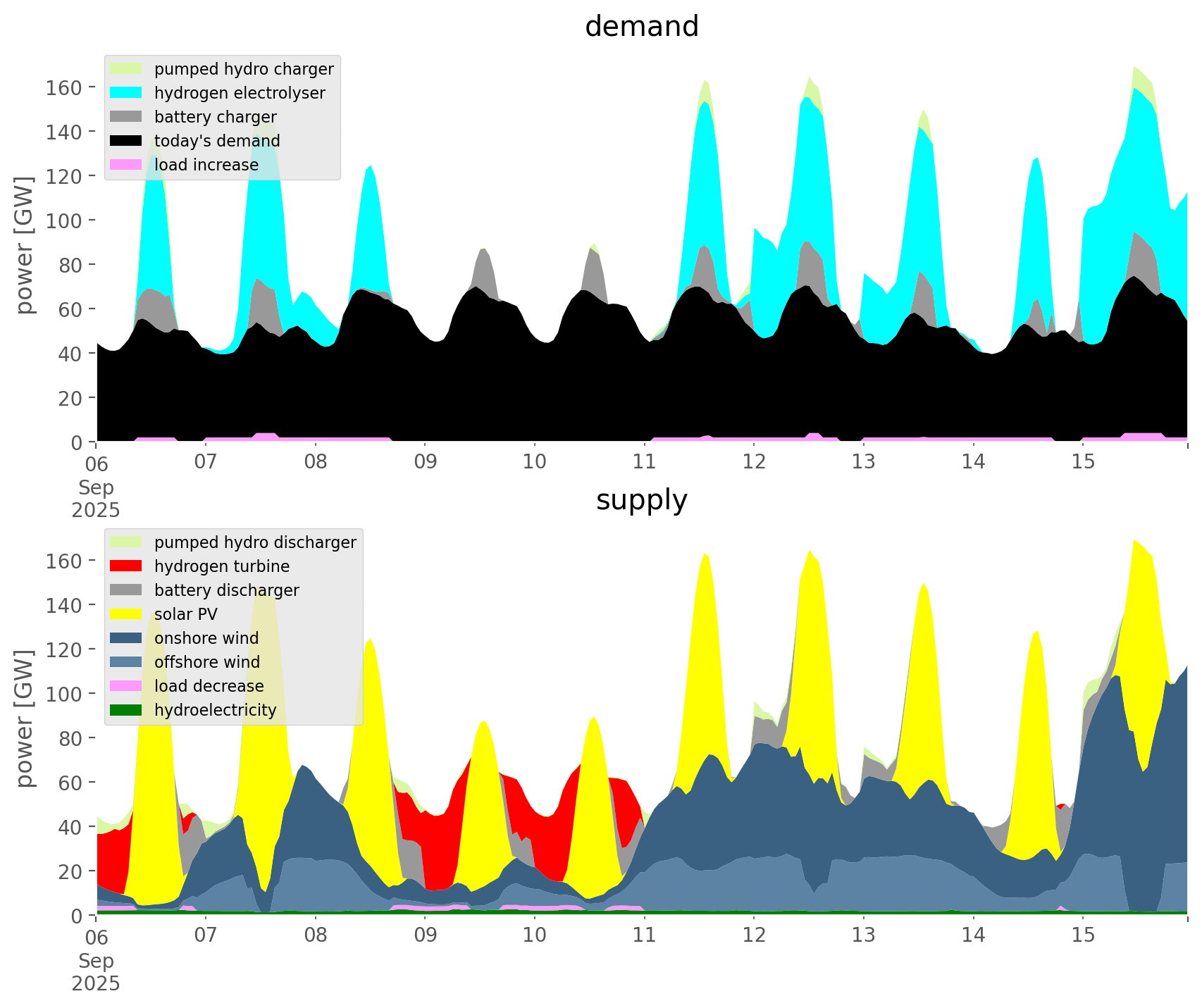Click the 15 date tick on the supply x-axis
The height and width of the screenshot is (1008, 1202).
coord(1083,935)
